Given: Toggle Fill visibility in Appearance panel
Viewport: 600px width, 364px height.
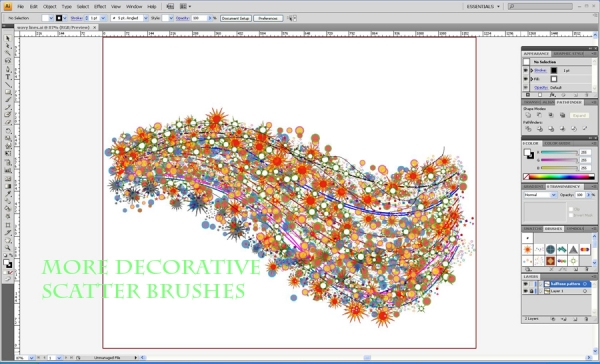Looking at the screenshot, I should click(526, 79).
